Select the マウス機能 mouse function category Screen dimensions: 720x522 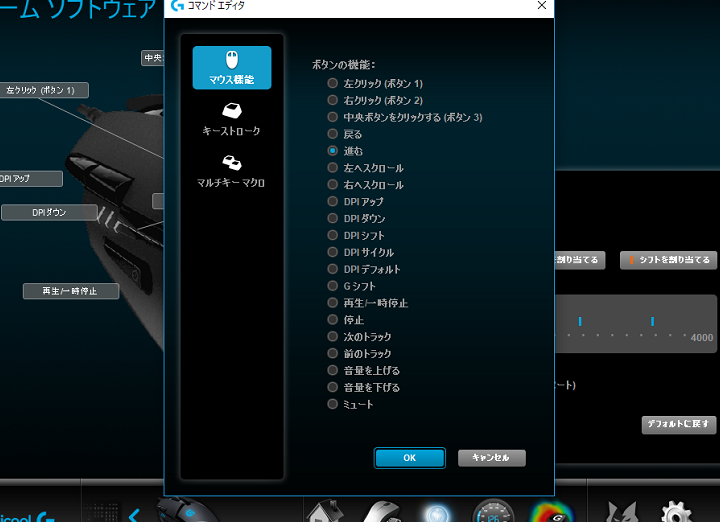coord(231,67)
